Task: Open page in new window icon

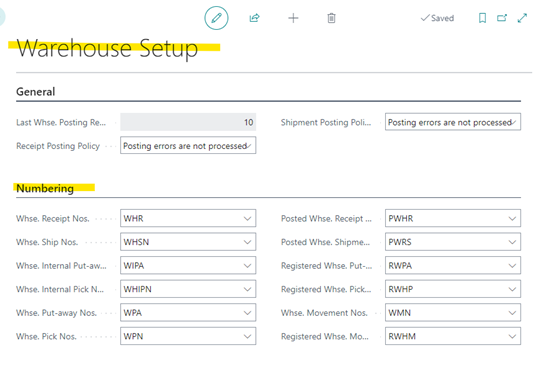Action: [502, 18]
